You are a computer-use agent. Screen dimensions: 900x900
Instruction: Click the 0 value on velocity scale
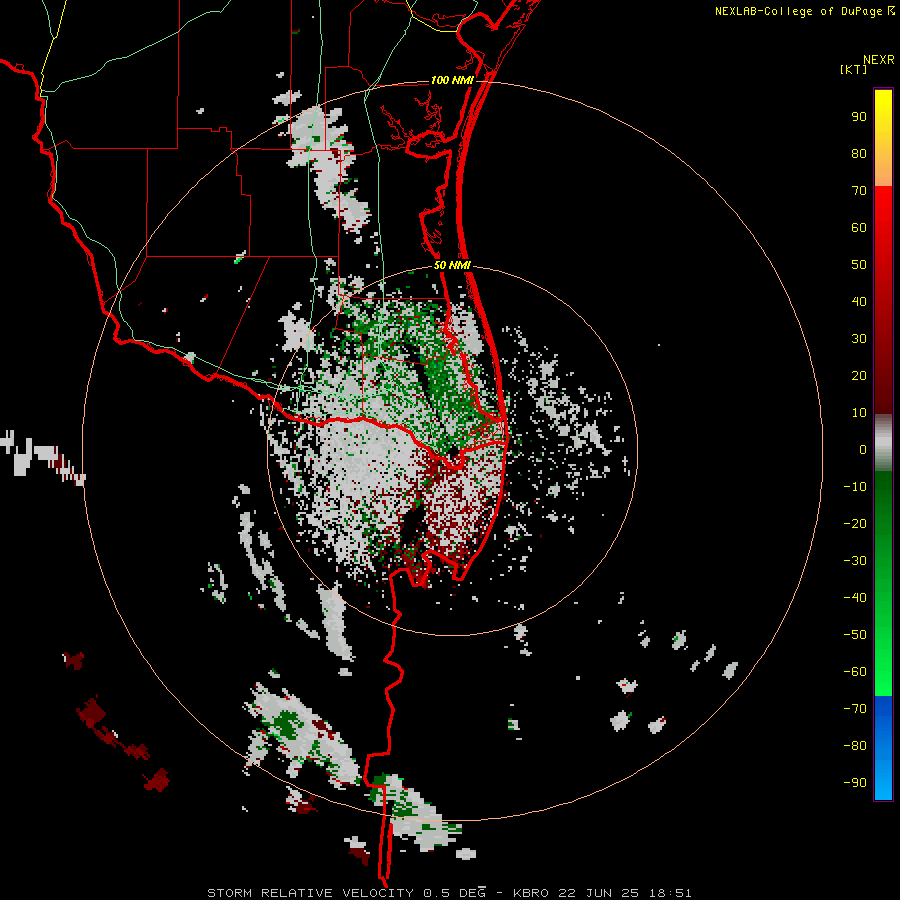(x=863, y=449)
